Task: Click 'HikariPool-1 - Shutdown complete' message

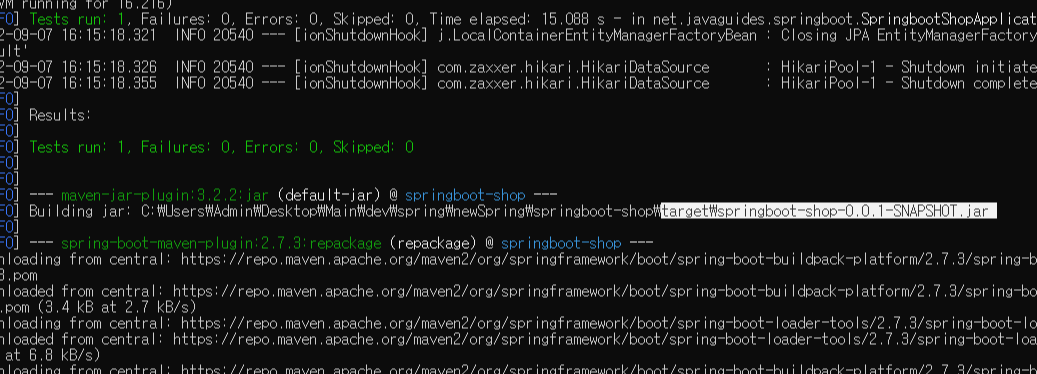Action: (909, 83)
